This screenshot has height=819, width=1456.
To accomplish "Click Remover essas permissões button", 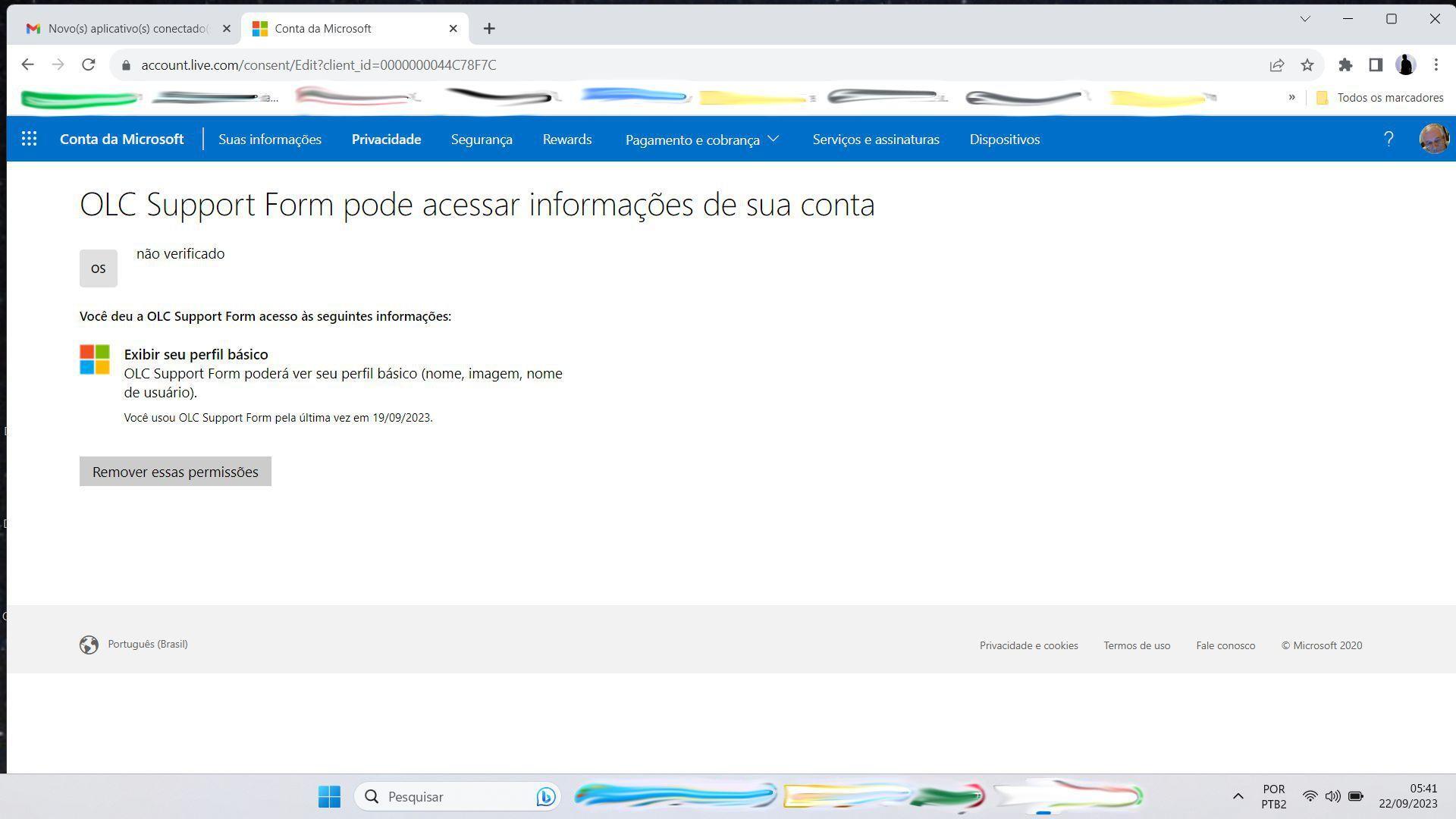I will coord(175,472).
